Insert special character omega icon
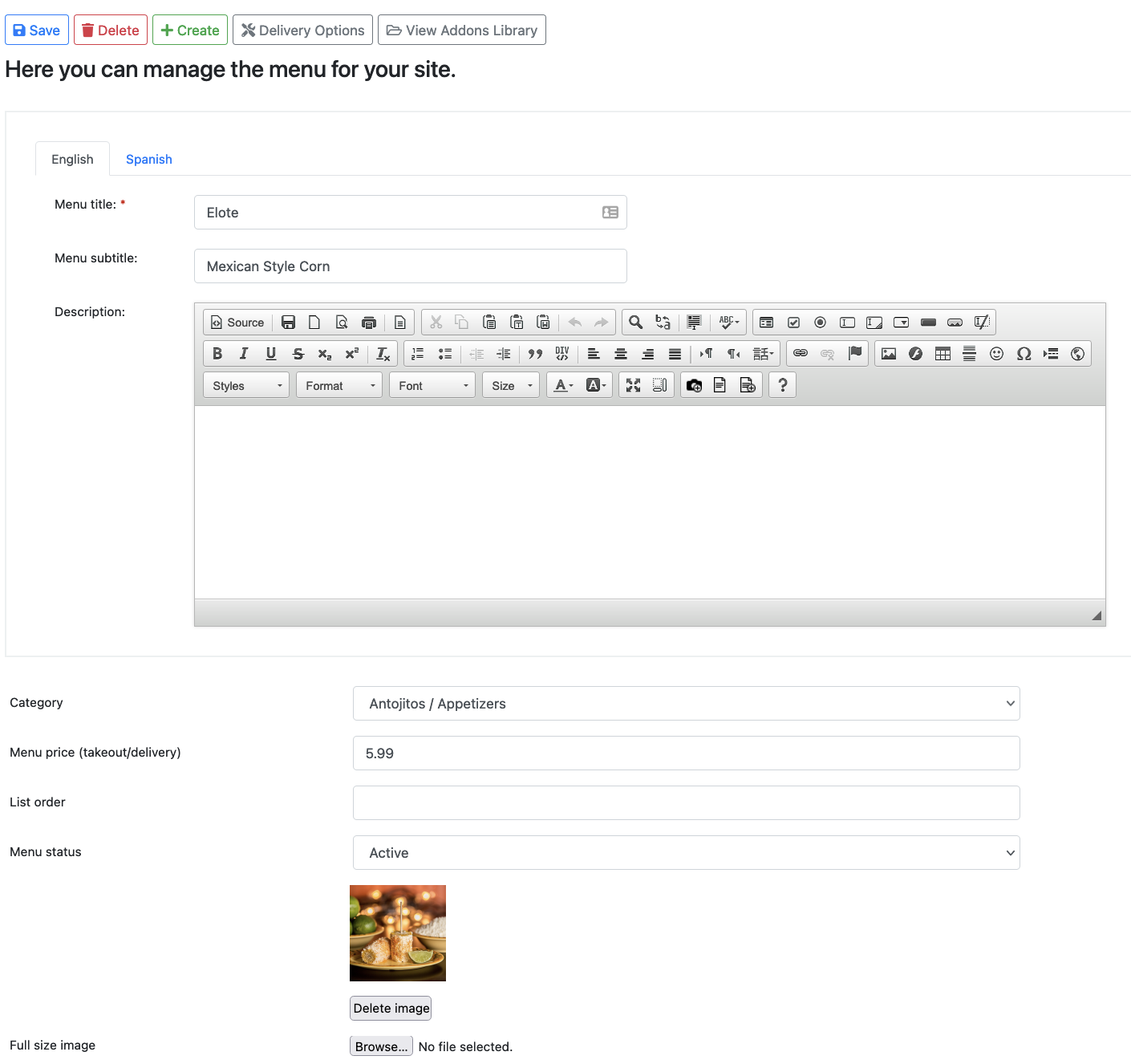Image resolution: width=1131 pixels, height=1064 pixels. (1024, 354)
